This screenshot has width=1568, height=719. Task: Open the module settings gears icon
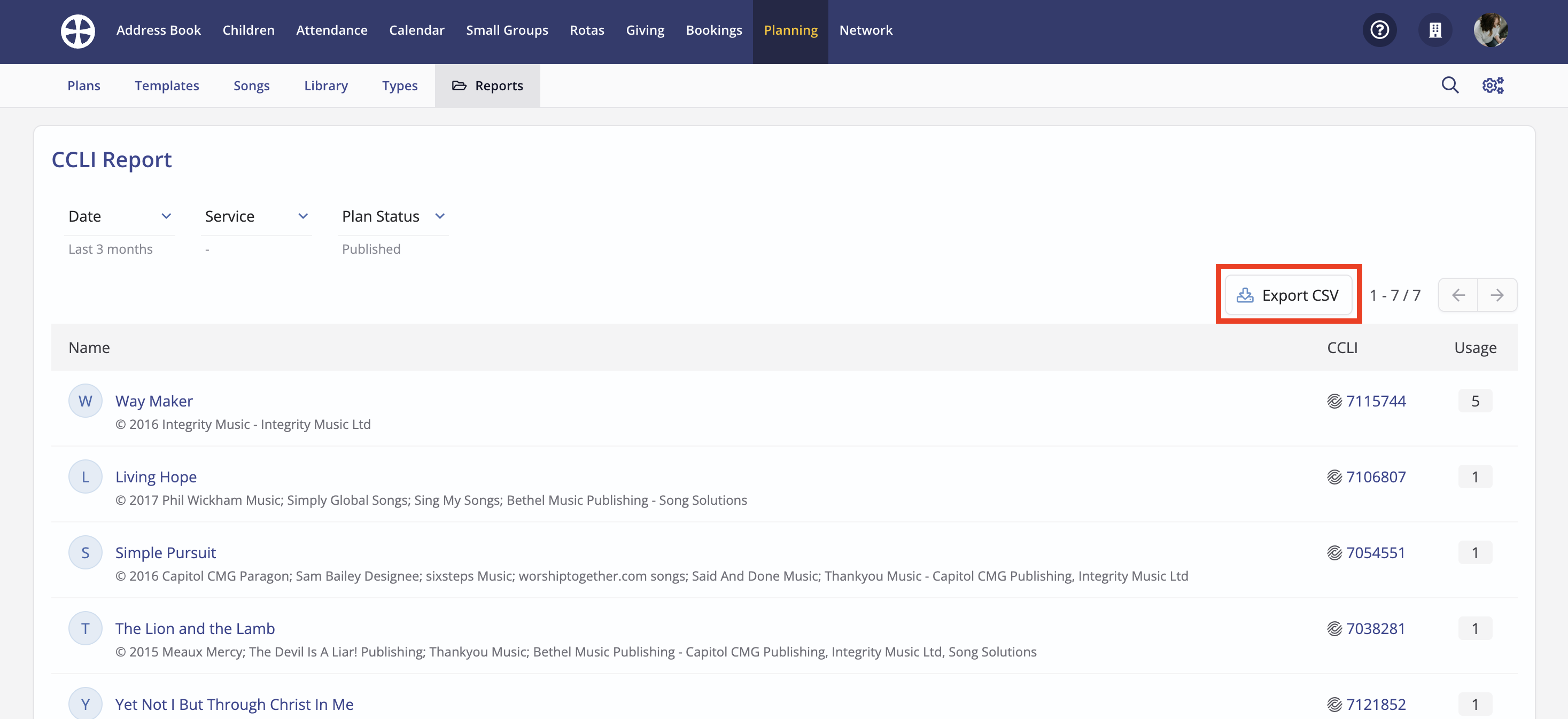tap(1493, 85)
